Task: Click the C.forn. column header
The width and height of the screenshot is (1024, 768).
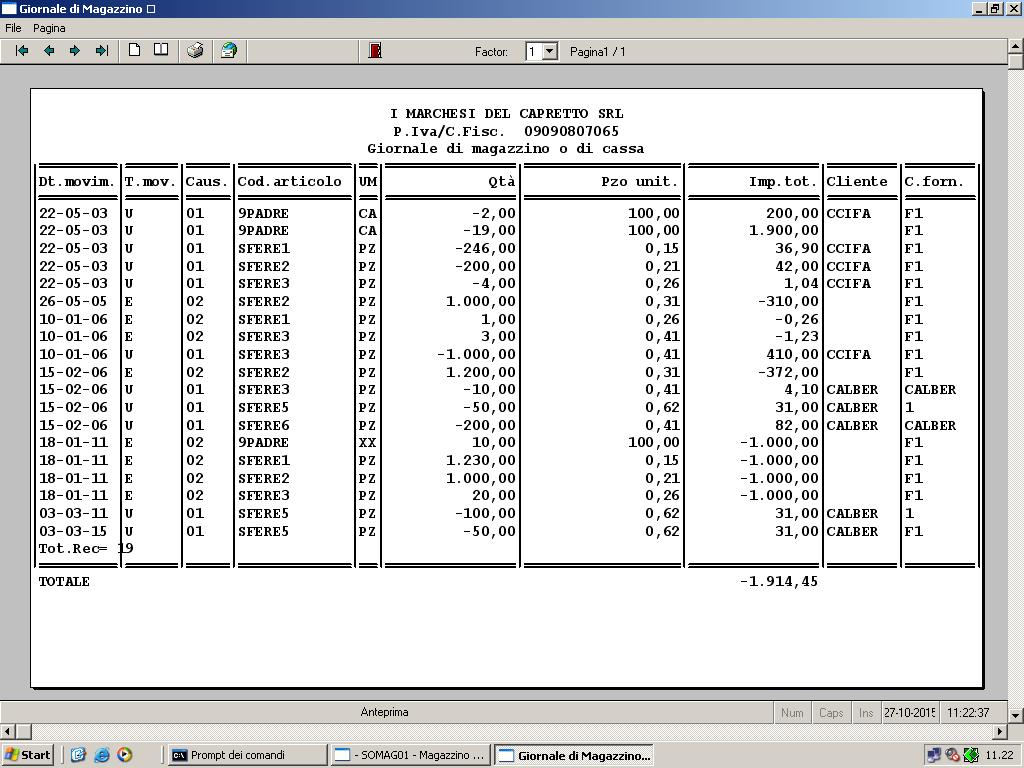Action: tap(934, 182)
